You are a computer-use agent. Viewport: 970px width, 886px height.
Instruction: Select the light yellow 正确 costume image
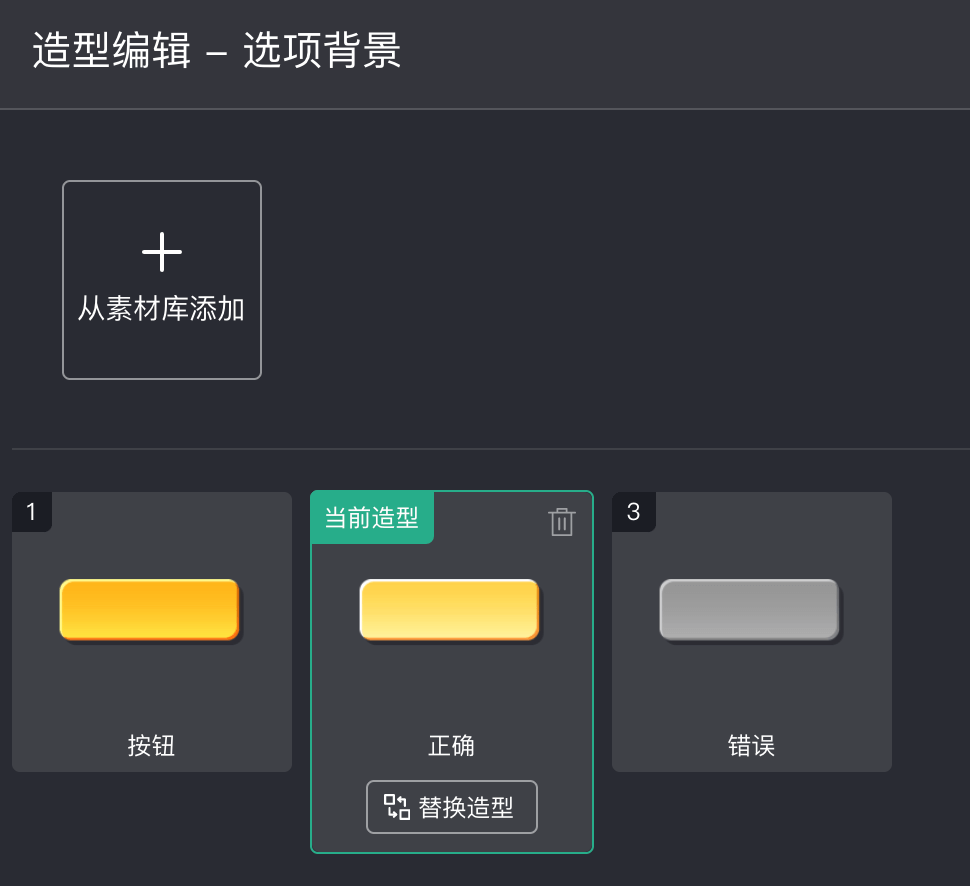(x=450, y=609)
